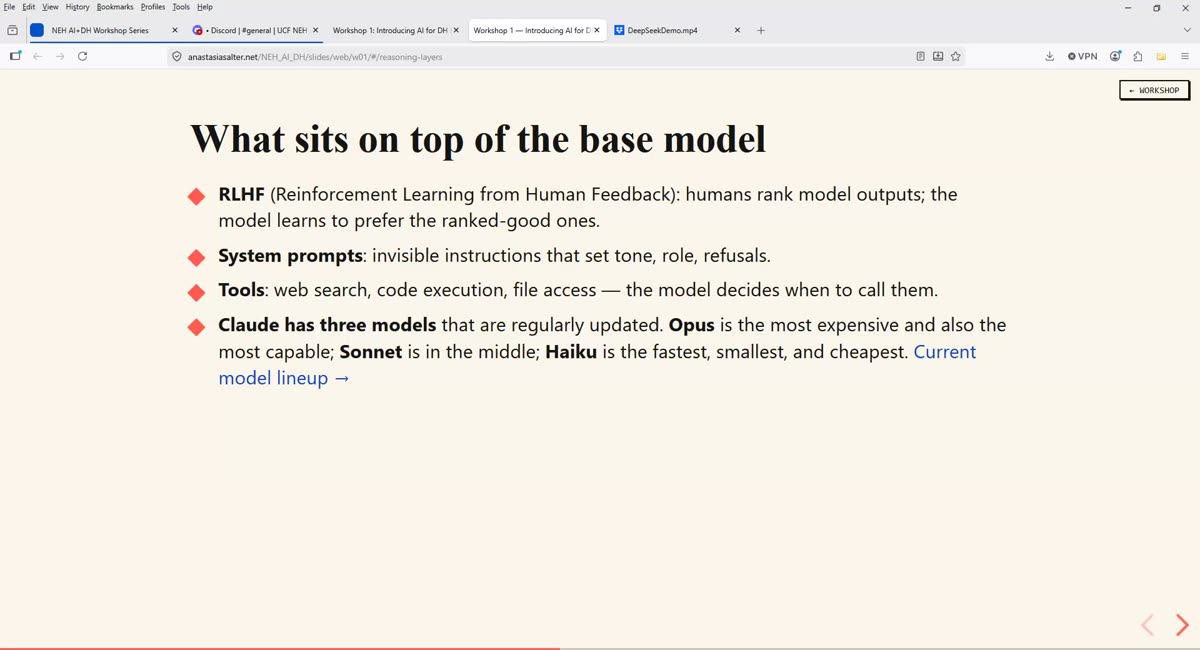Switch to NEH AI+DH Workshop Series tab

[x=104, y=30]
